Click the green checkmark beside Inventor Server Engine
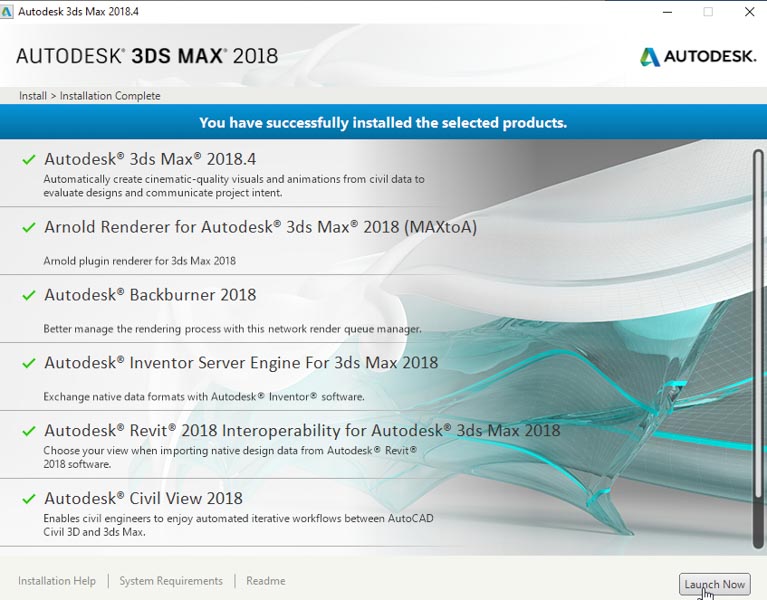The width and height of the screenshot is (767, 600). click(29, 363)
